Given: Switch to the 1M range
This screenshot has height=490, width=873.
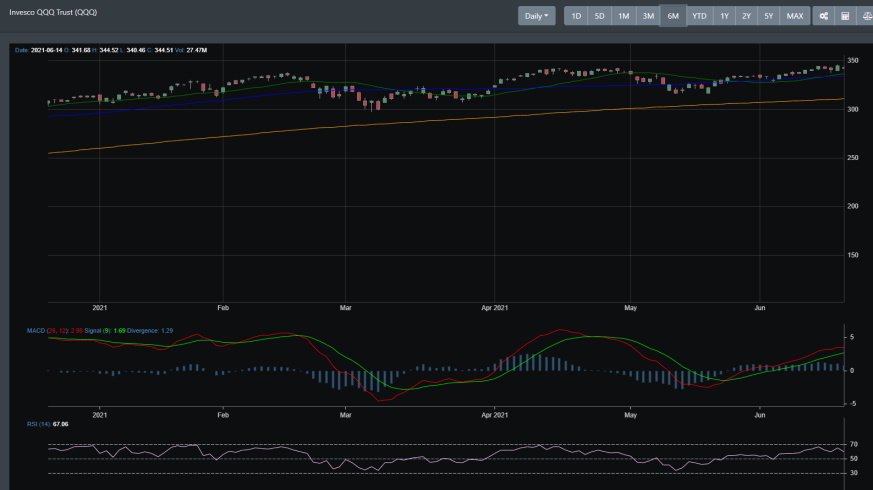Looking at the screenshot, I should click(624, 16).
